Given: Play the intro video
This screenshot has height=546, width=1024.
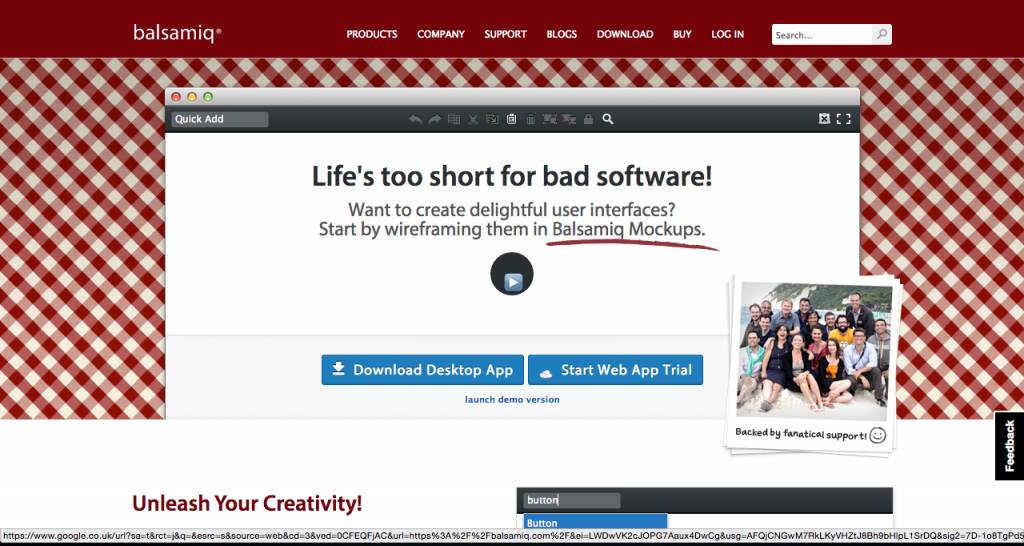Looking at the screenshot, I should tap(512, 274).
